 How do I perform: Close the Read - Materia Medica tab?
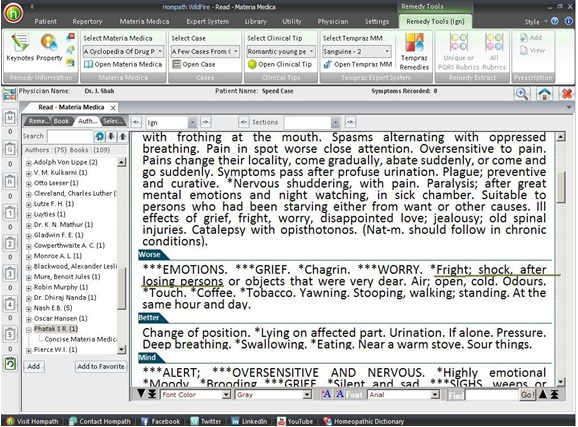click(113, 108)
